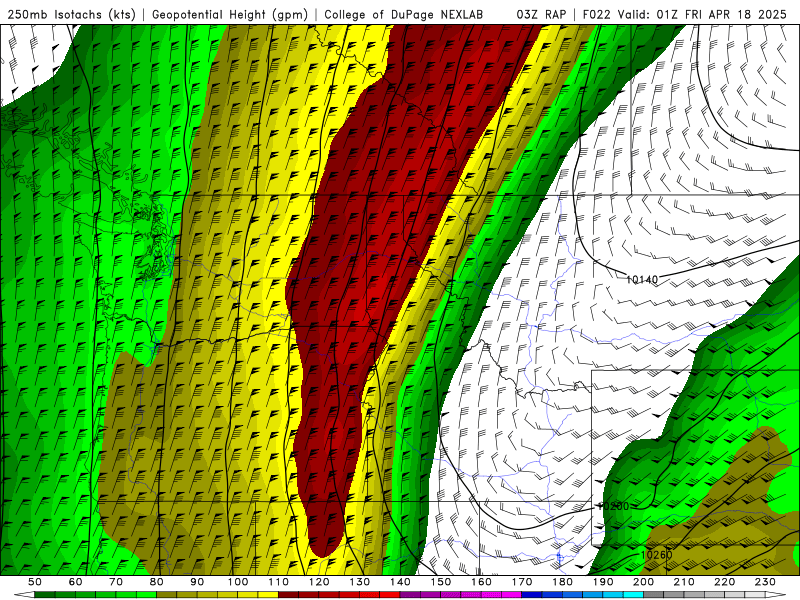
Task: Click the 10140 height contour label
Action: (642, 279)
